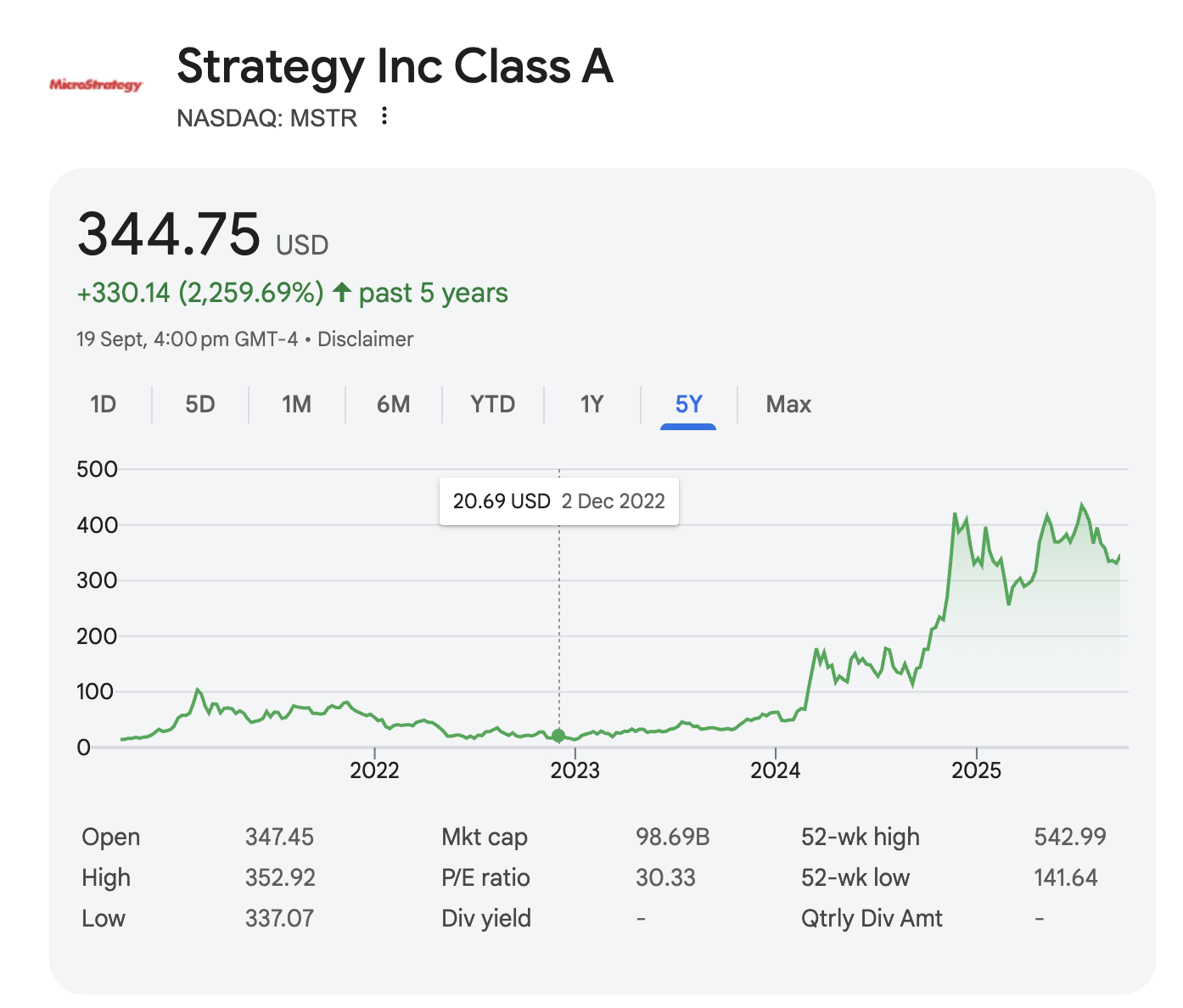Select the 6M time range
The image size is (1183, 1008).
click(394, 404)
